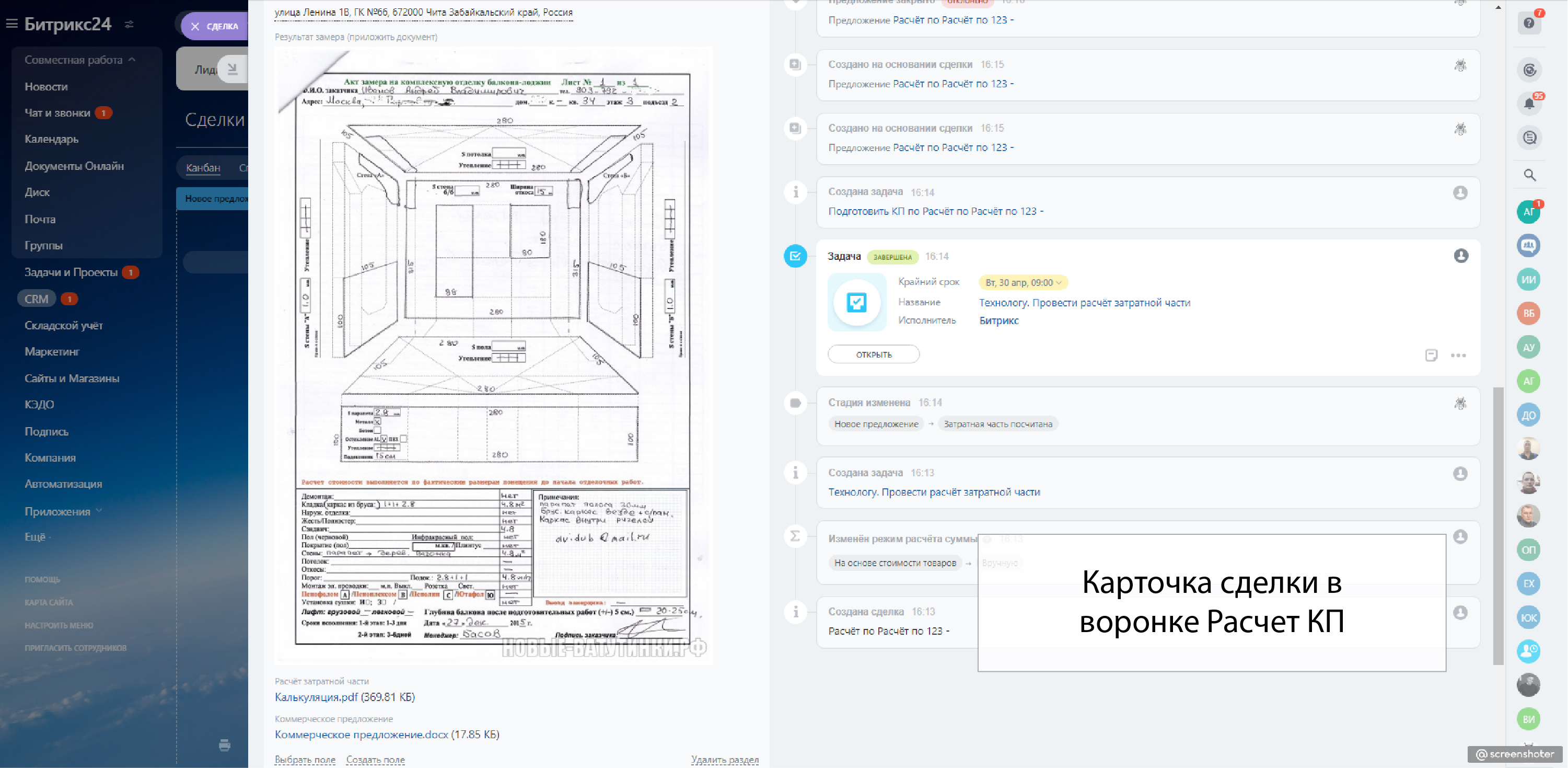Click the note icon on the task card
Image resolution: width=1568 pixels, height=768 pixels.
1431,355
